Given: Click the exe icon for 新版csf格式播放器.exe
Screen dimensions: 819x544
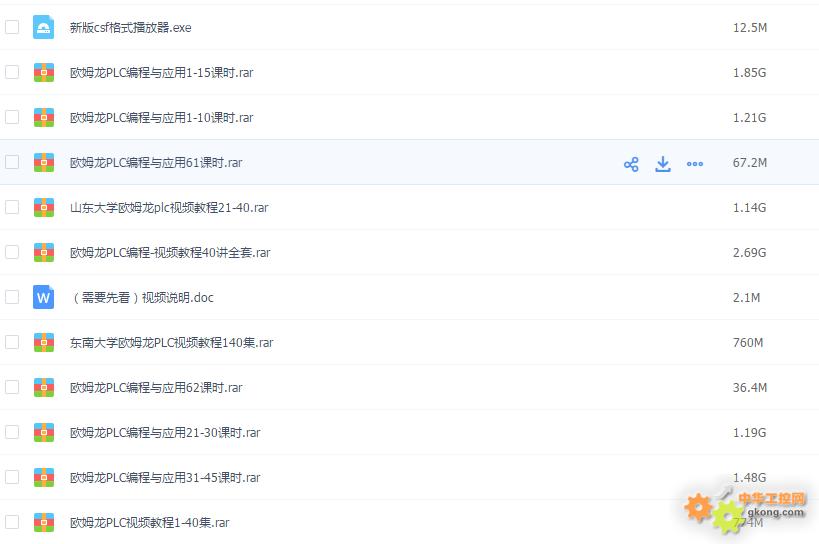Looking at the screenshot, I should pyautogui.click(x=43, y=27).
